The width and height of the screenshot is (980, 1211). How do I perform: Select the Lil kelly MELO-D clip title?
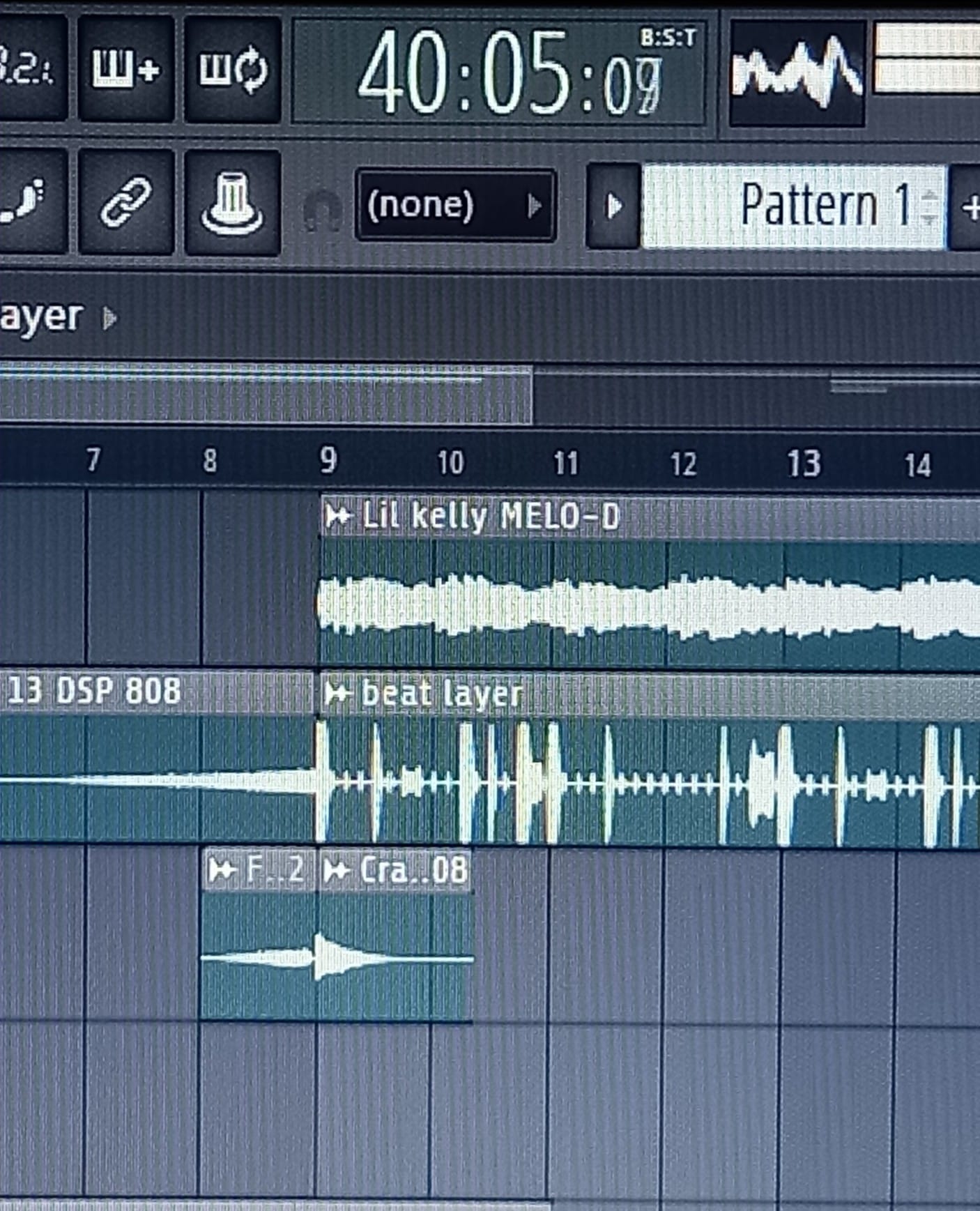[490, 517]
